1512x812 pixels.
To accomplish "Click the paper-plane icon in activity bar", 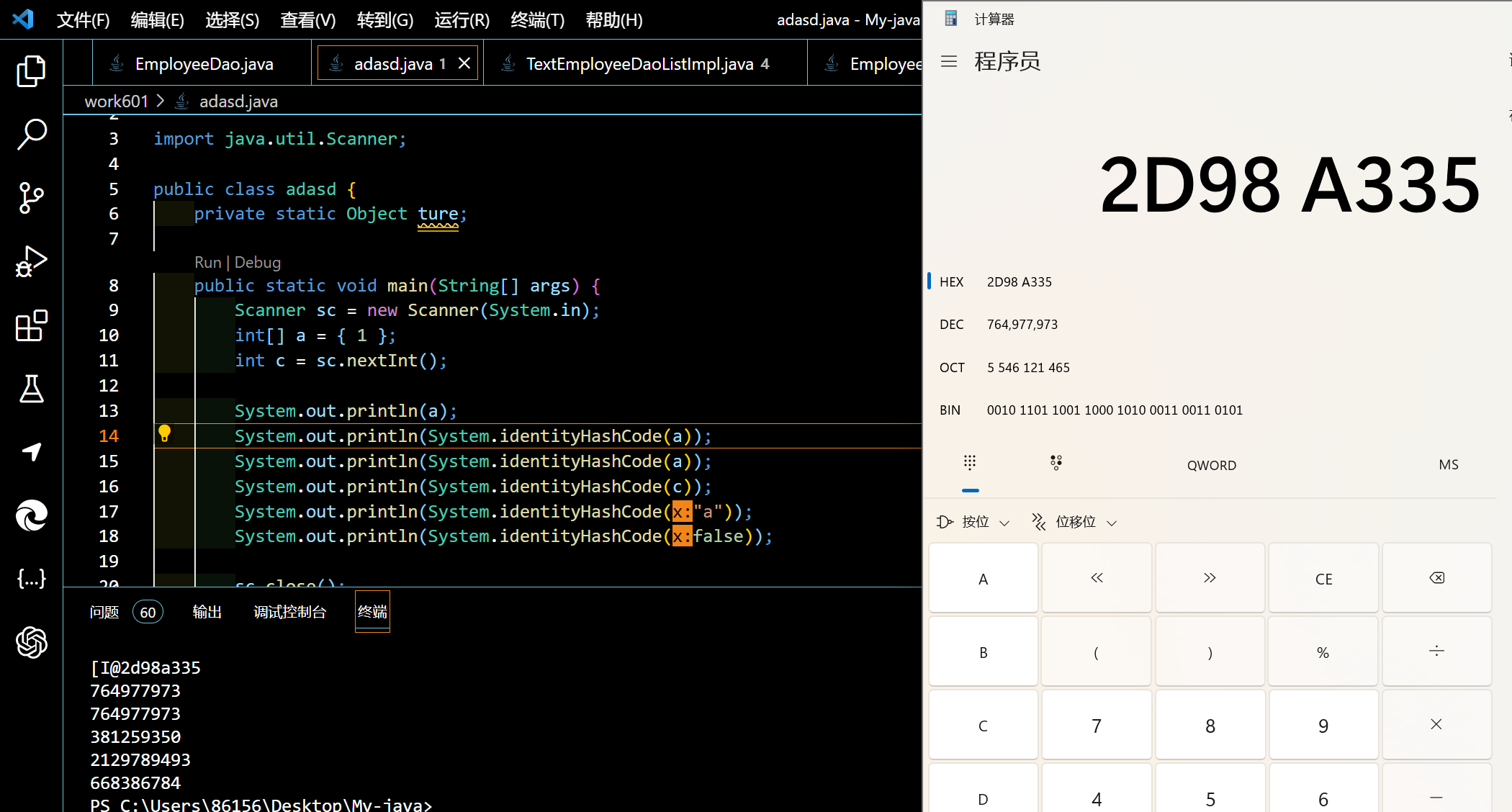I will click(31, 452).
